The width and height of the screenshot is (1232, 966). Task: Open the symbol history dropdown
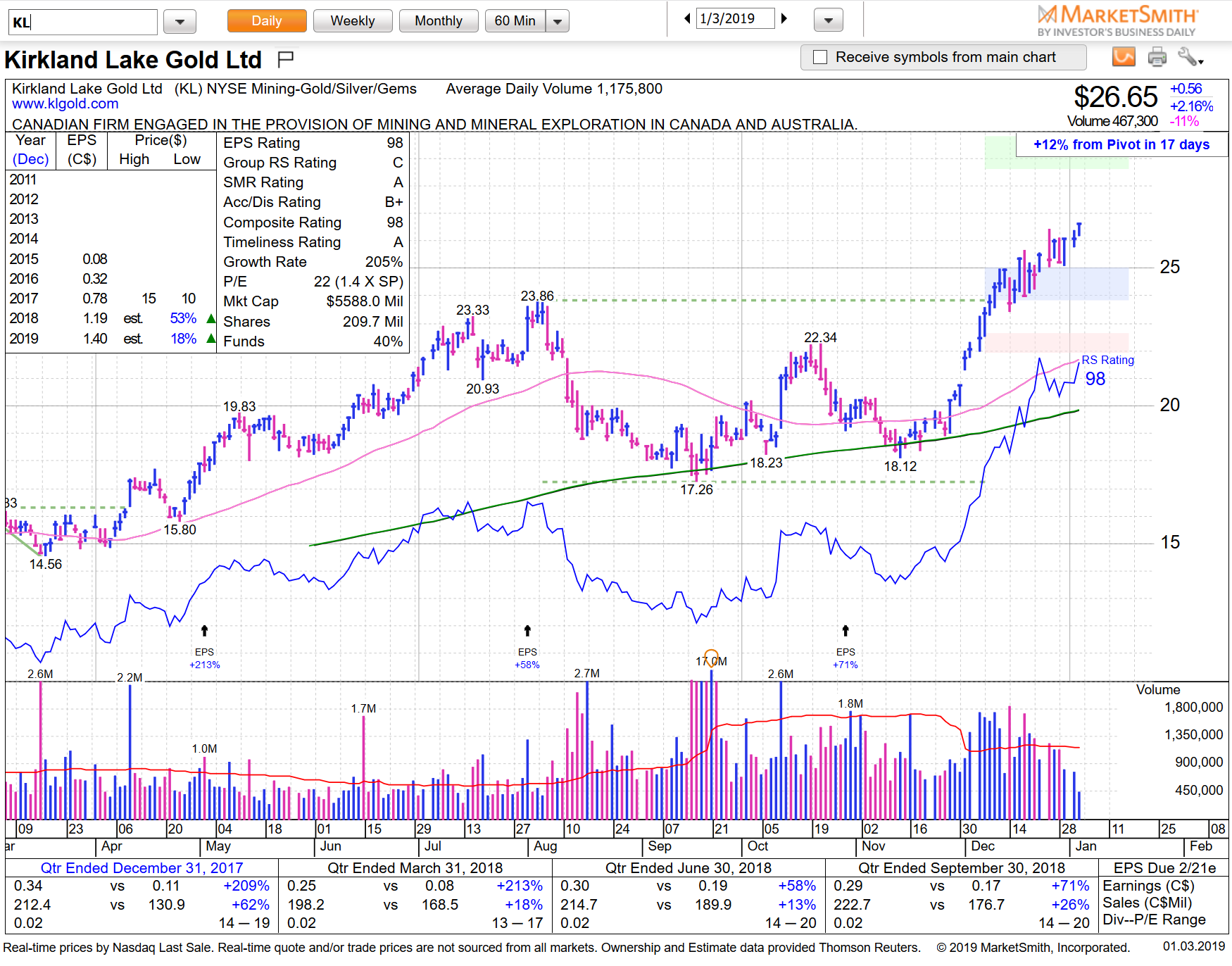click(x=180, y=22)
